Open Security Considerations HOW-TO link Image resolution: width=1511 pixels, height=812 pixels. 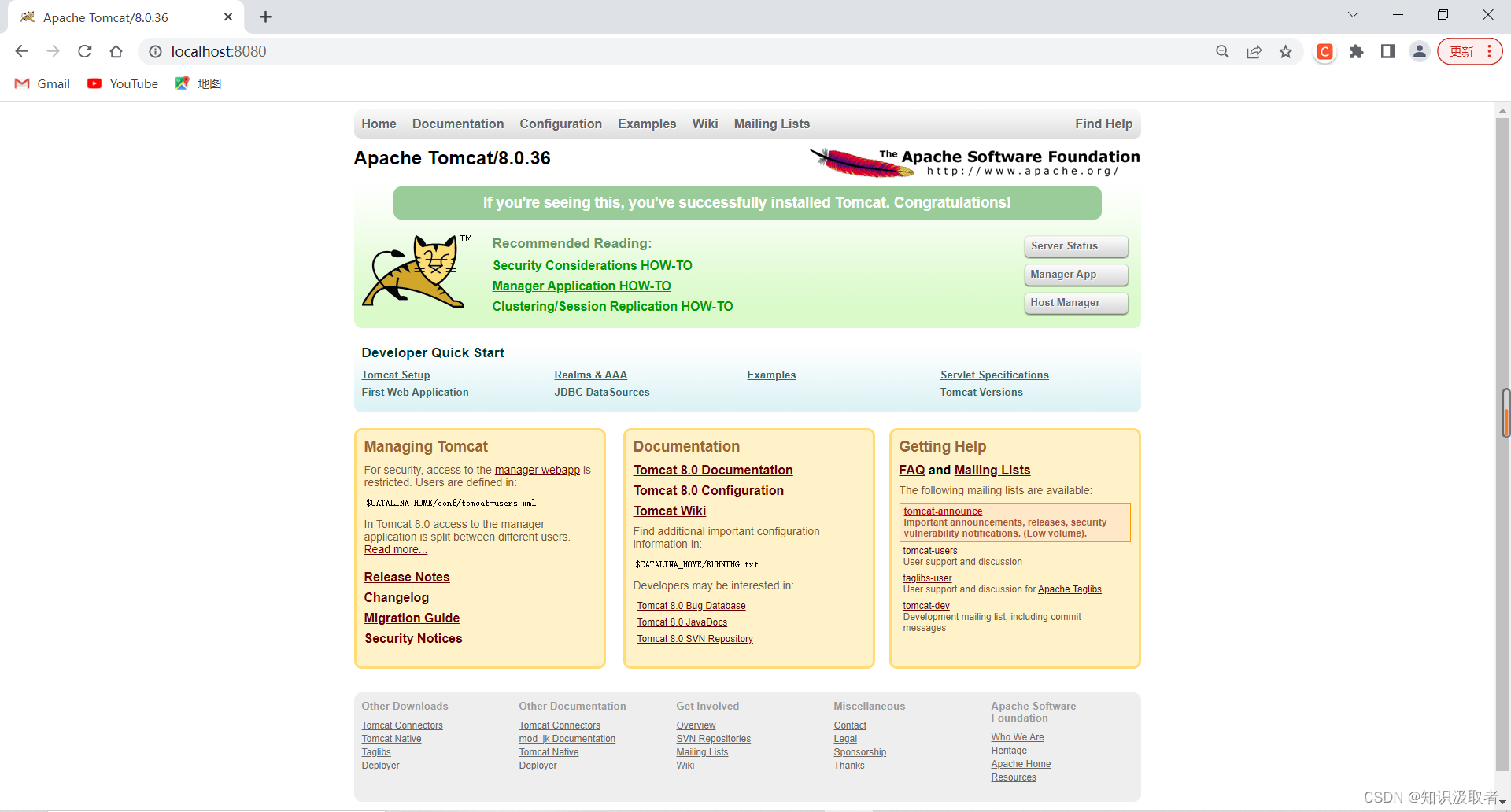coord(593,265)
